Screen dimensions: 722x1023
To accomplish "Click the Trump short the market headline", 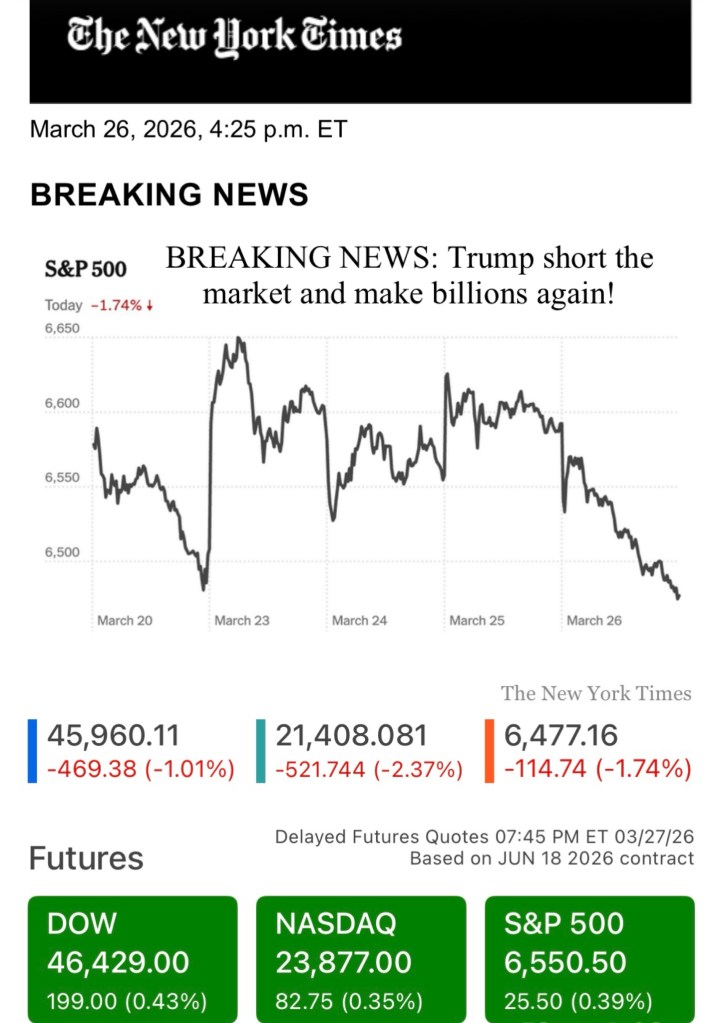I will click(409, 276).
